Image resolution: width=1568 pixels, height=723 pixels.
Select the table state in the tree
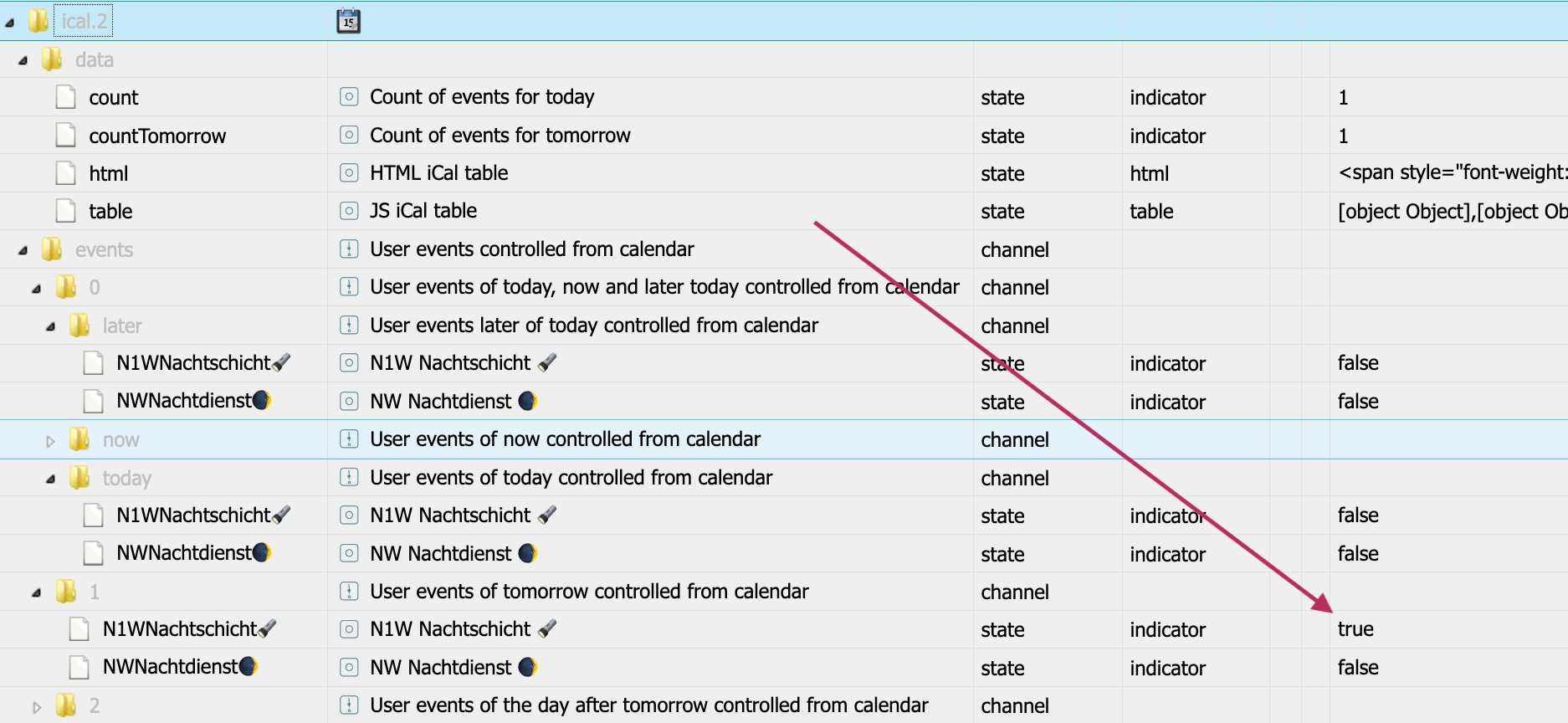110,212
